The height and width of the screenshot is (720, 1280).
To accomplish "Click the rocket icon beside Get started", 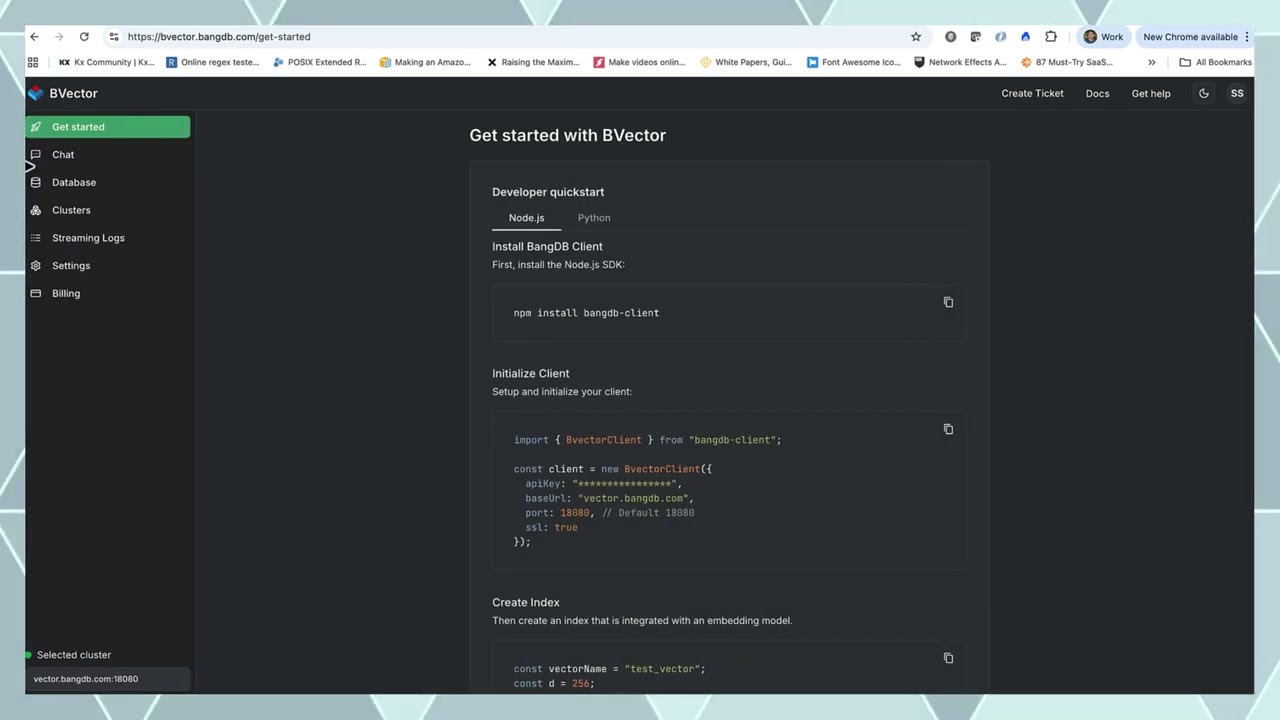I will (36, 127).
